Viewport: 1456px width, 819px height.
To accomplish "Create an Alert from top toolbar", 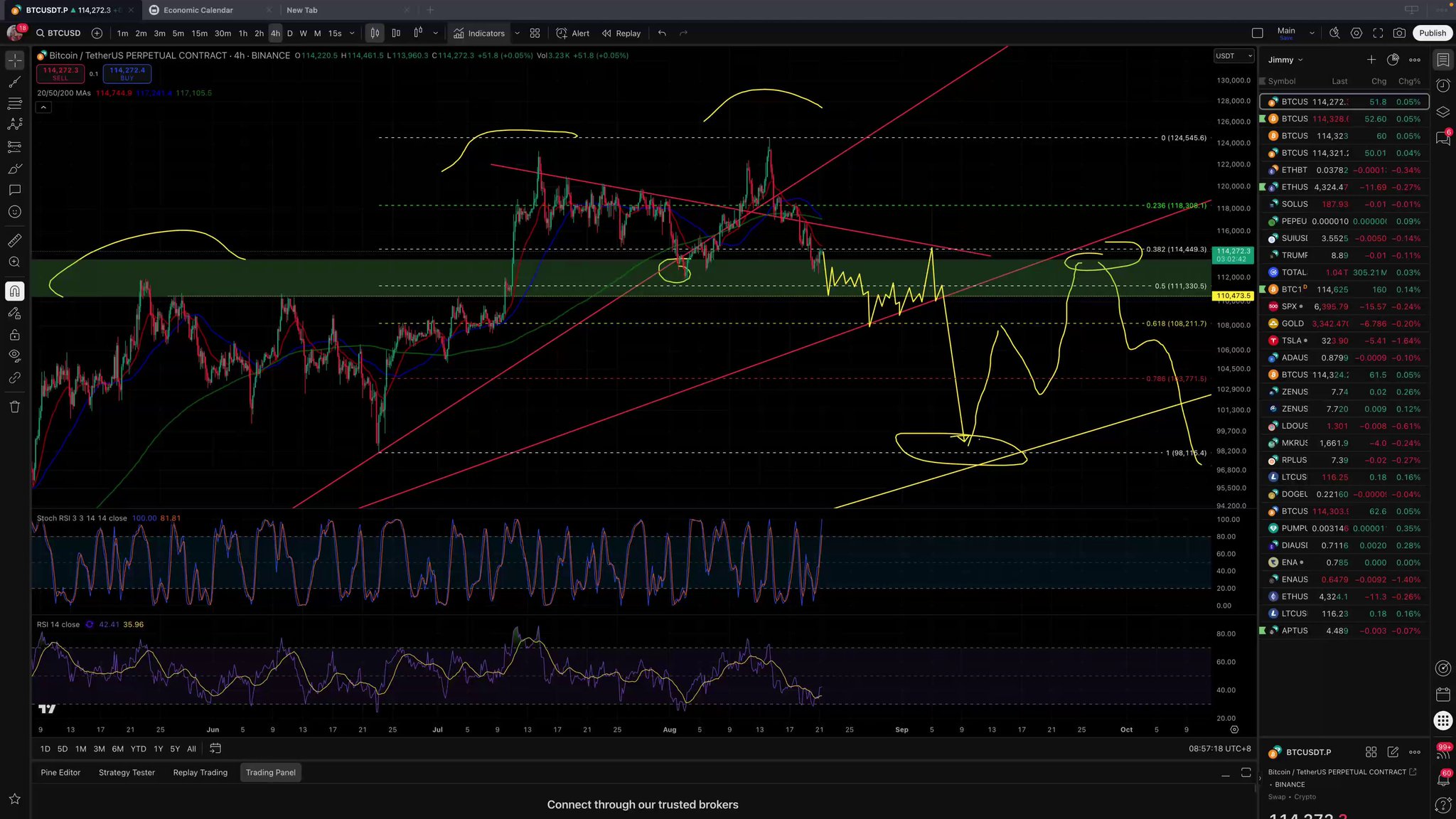I will tap(573, 33).
